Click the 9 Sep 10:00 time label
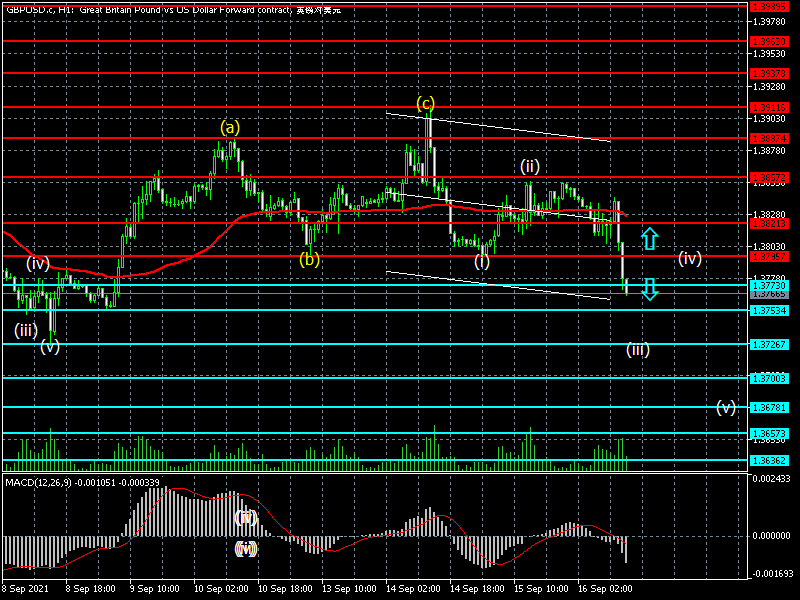 155,588
